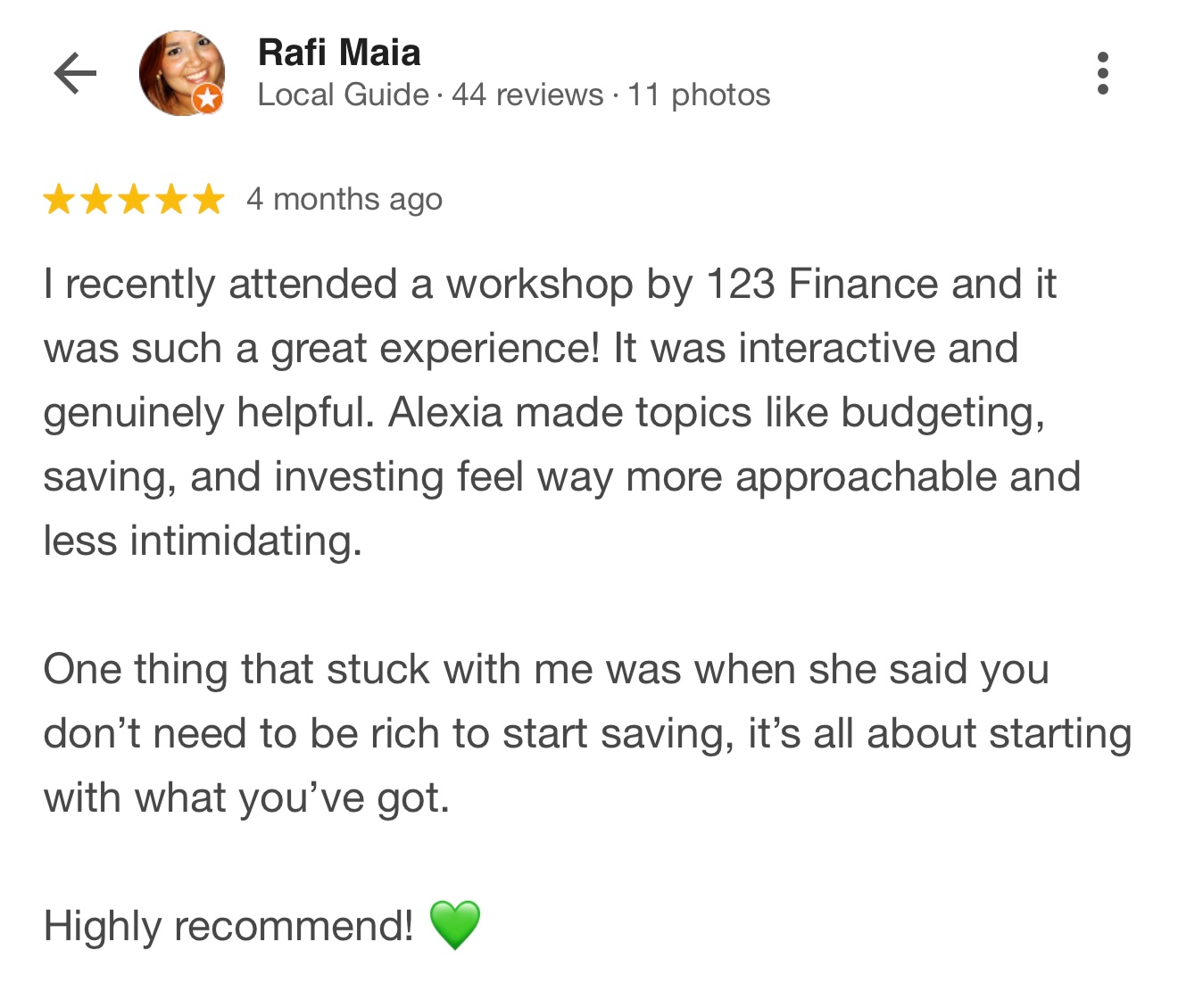Open the three-dot more options menu

[x=1103, y=73]
